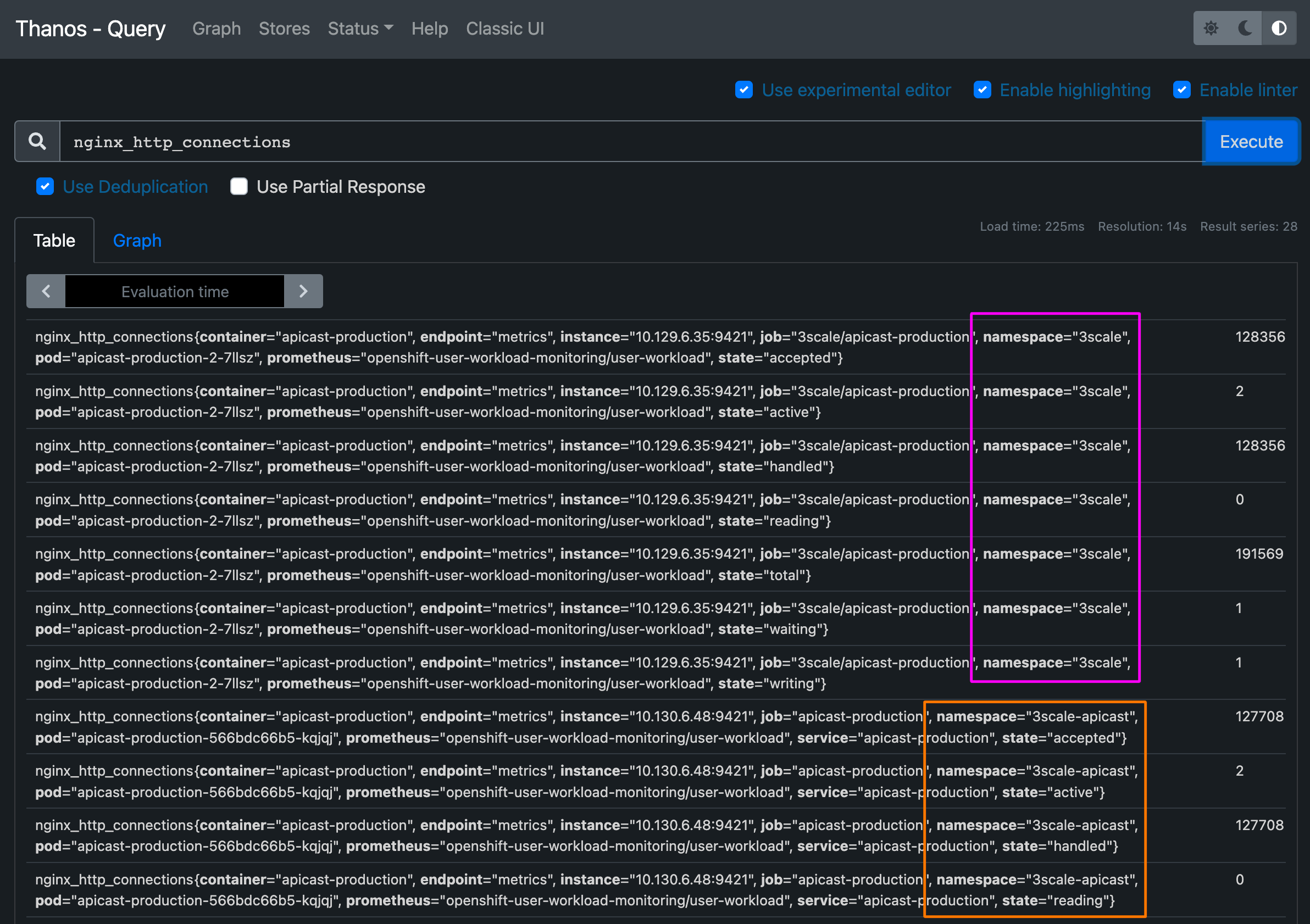Click inside the nginx_http_connections query editor
1310x924 pixels.
(628, 141)
